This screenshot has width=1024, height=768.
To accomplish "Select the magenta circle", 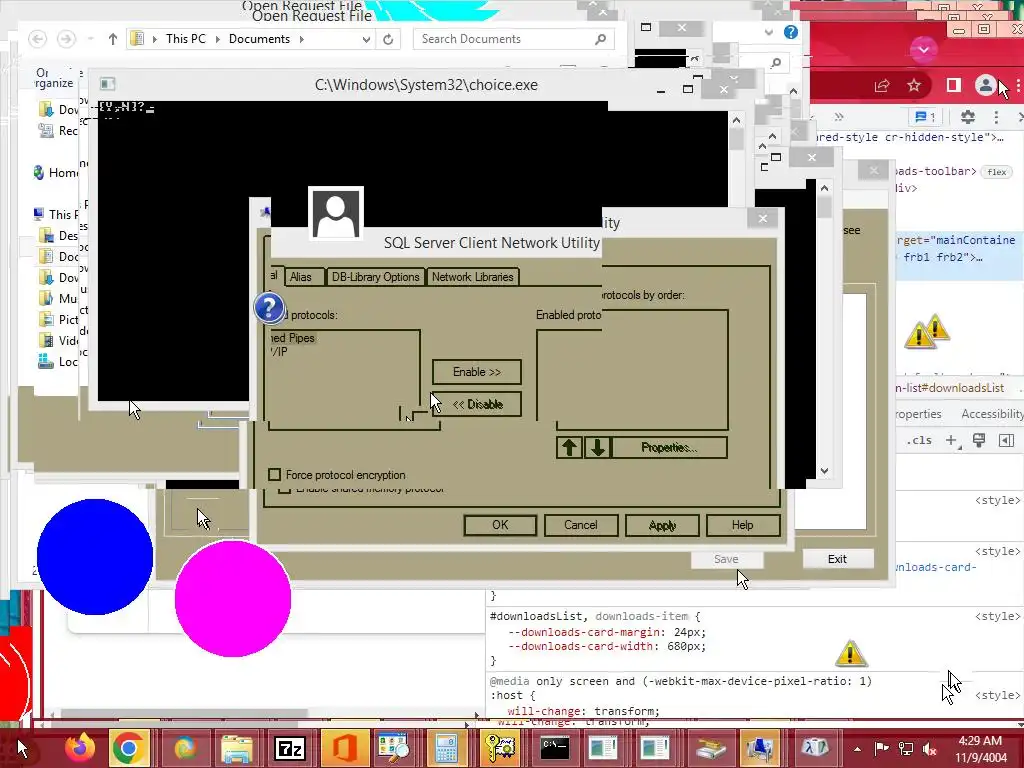I will (x=233, y=598).
